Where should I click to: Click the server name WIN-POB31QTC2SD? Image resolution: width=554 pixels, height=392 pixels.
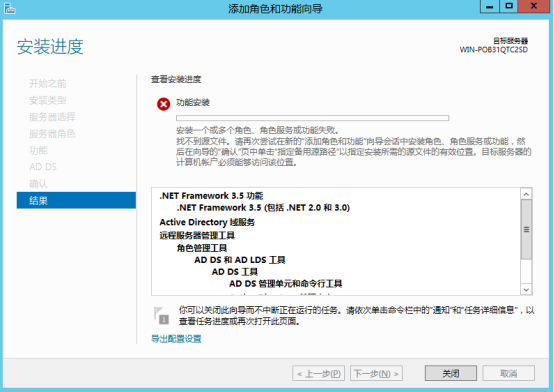click(494, 50)
